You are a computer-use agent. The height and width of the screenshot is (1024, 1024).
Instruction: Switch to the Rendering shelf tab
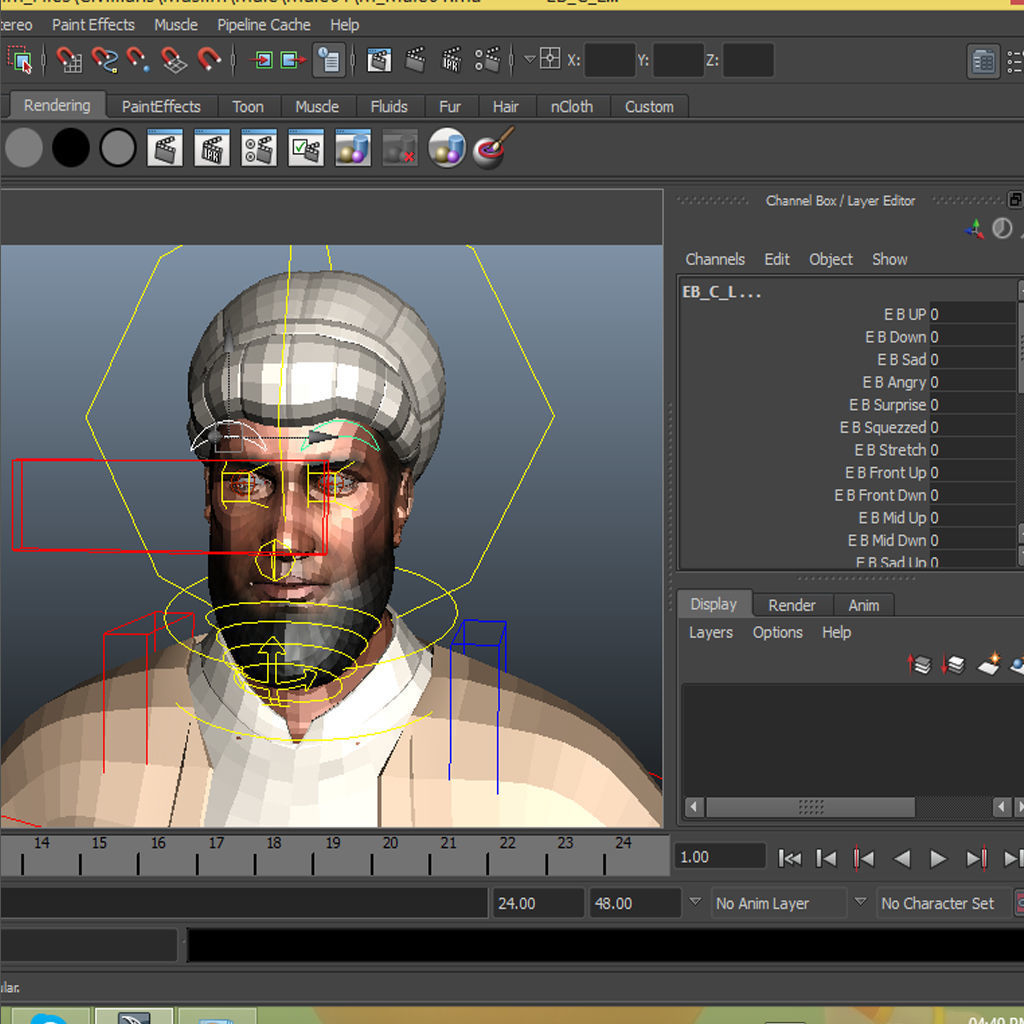coord(57,105)
